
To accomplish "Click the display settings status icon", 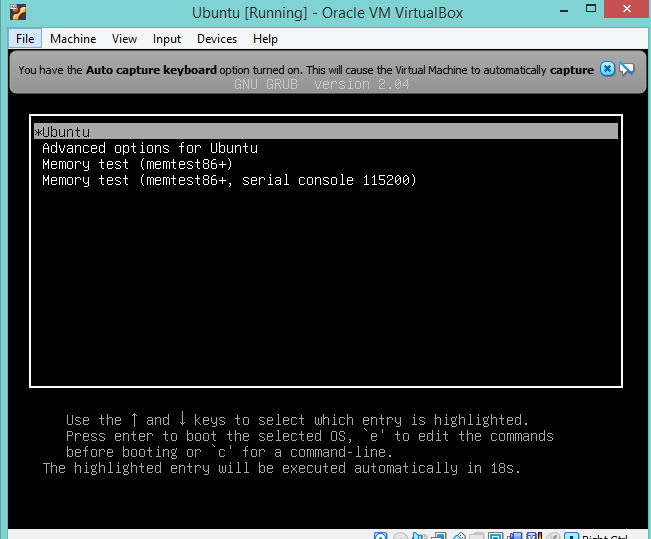I will point(495,536).
